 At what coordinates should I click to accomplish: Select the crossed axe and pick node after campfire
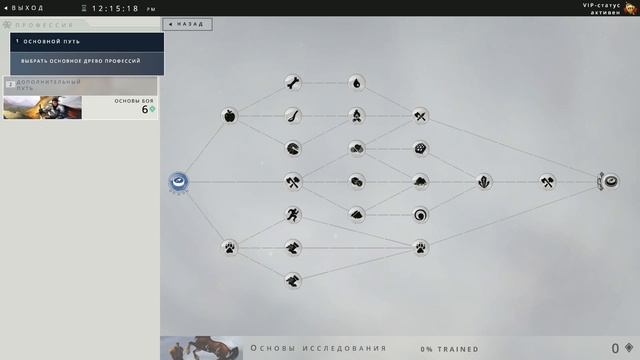tap(420, 116)
